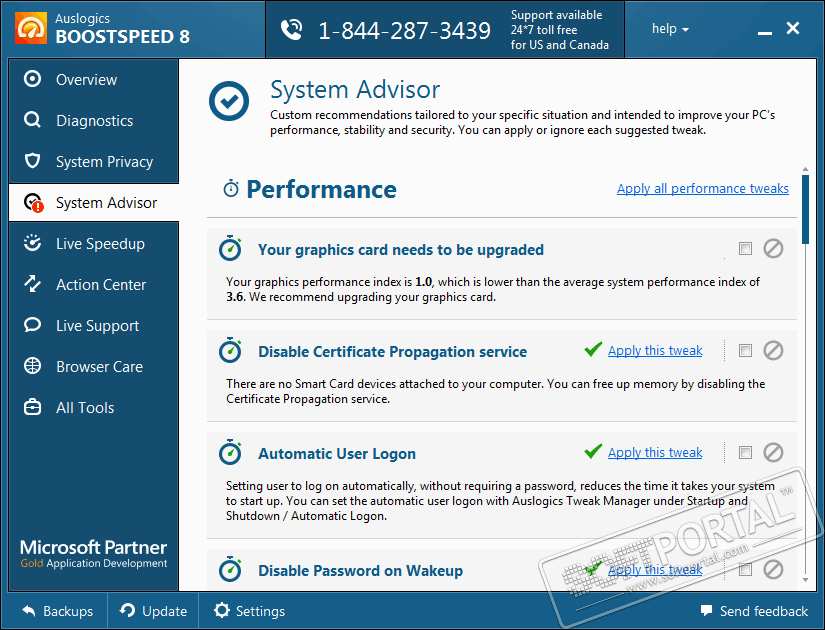Click the stopwatch icon beside Performance heading
The height and width of the screenshot is (630, 825).
click(231, 188)
